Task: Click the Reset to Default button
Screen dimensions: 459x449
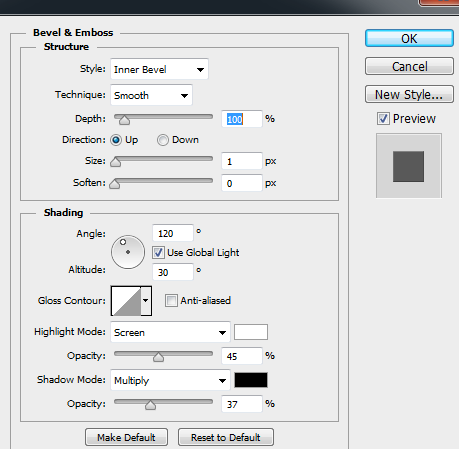Action: (226, 437)
